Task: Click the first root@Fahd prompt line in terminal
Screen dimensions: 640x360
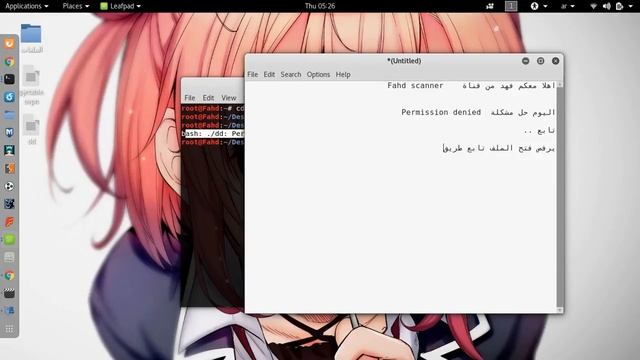Action: (x=213, y=109)
